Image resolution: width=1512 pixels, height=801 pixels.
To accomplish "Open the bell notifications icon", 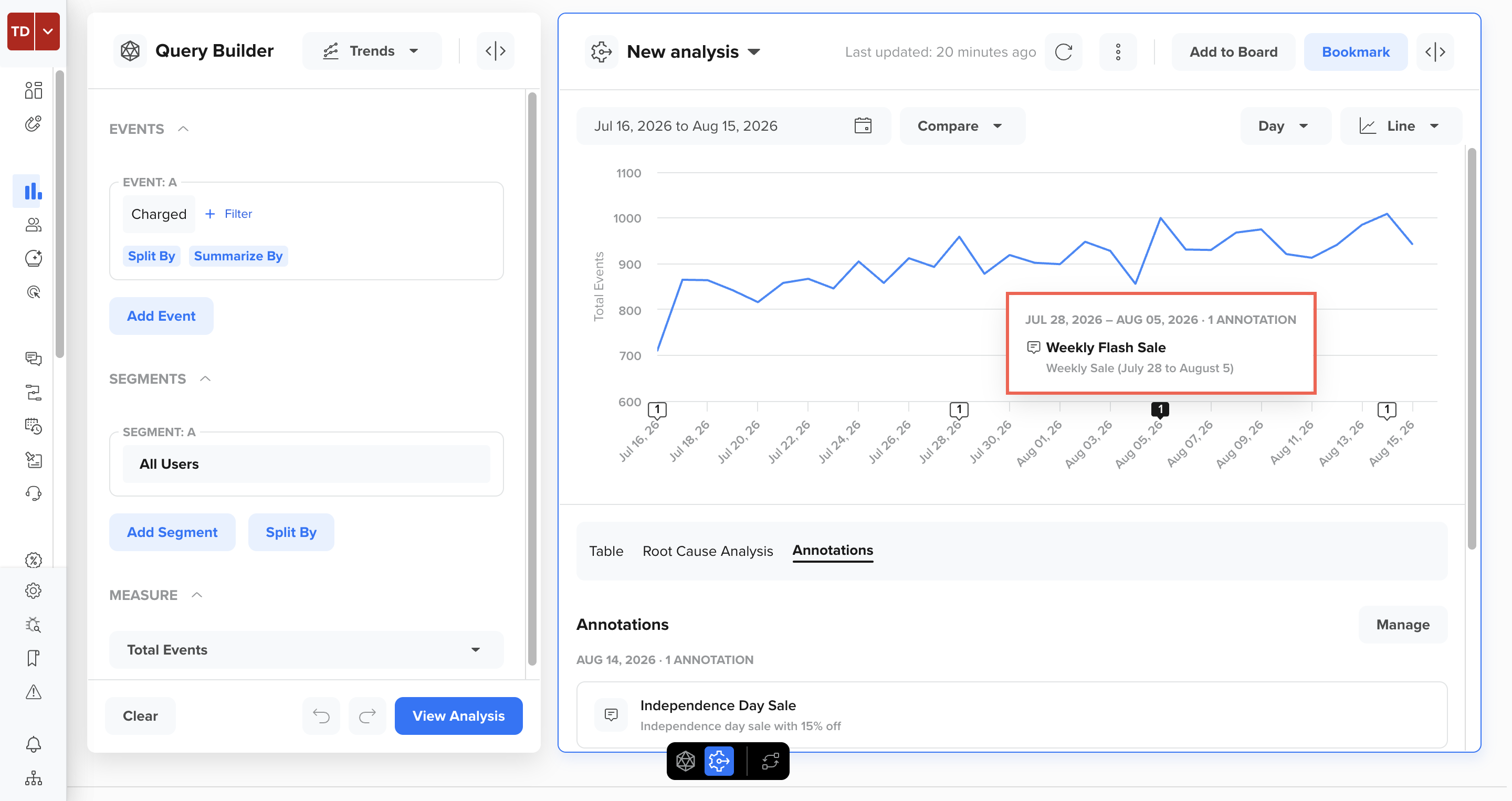I will click(34, 744).
